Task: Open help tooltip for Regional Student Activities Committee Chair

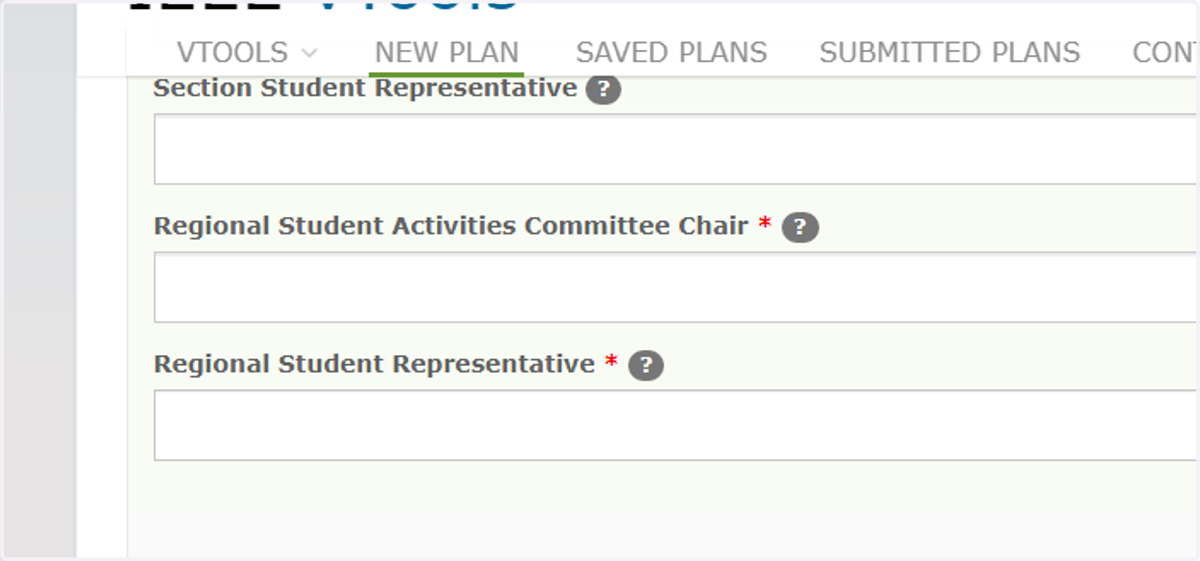Action: point(800,228)
